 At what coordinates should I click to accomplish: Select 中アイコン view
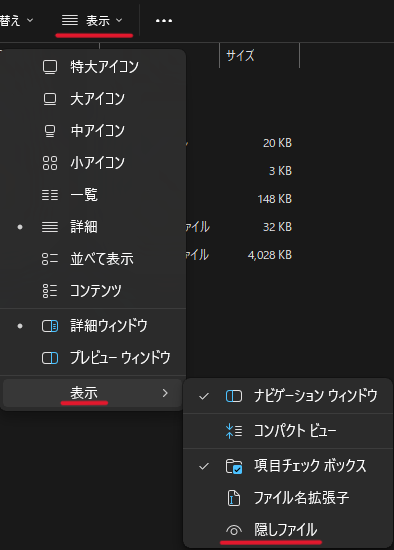point(93,130)
